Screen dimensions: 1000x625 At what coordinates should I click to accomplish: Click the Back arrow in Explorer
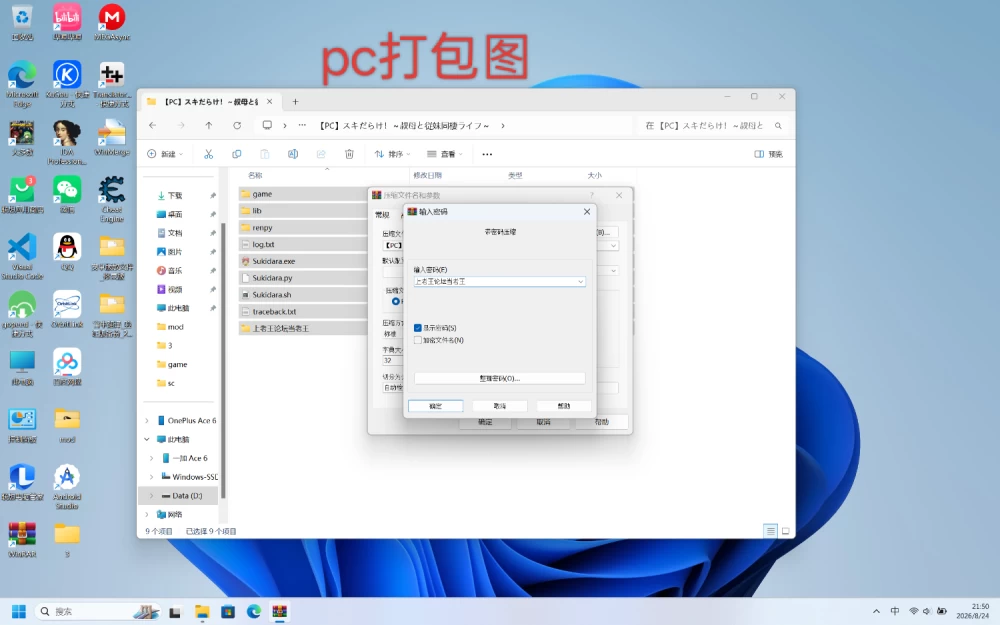[x=152, y=126]
